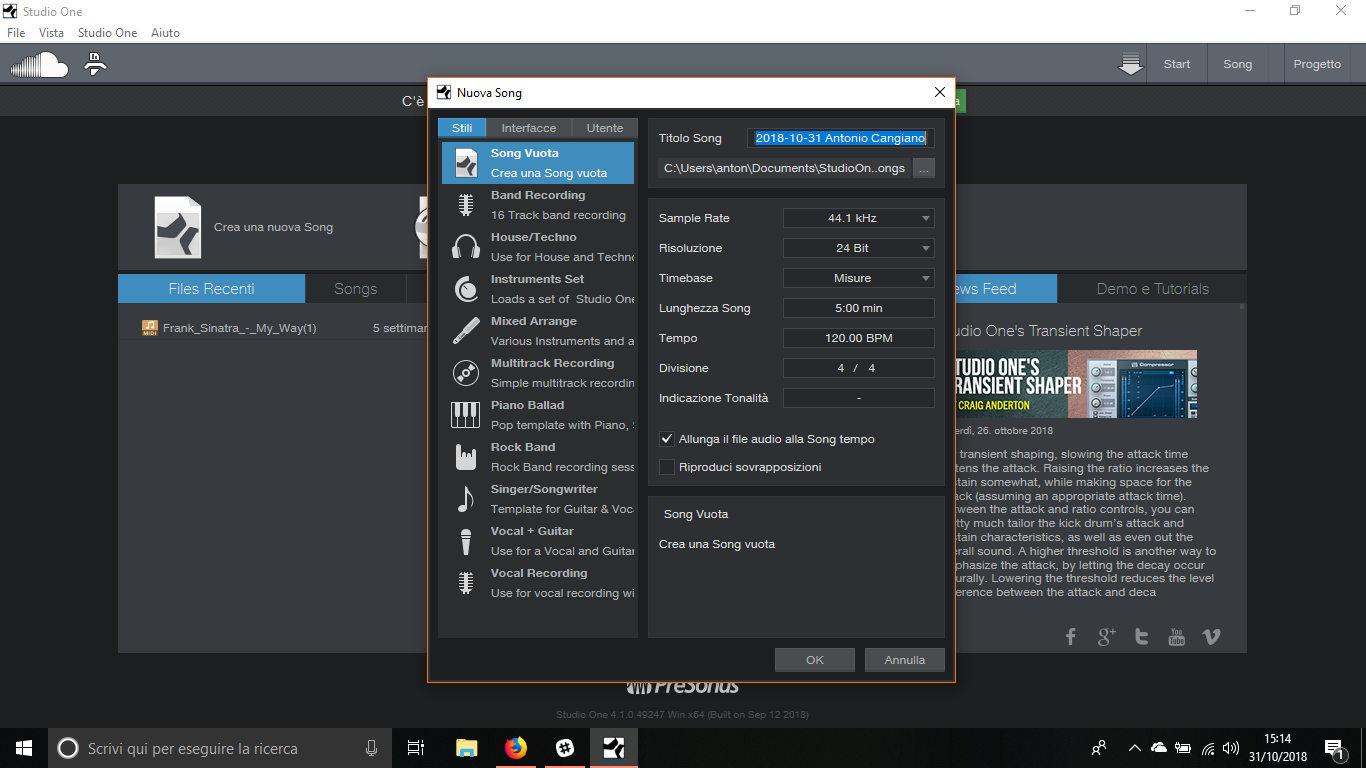Open the Vista menu
Viewport: 1366px width, 768px height.
click(51, 33)
